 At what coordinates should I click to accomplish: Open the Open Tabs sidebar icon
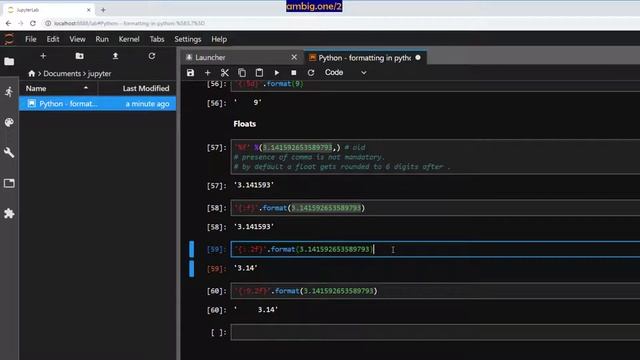(9, 183)
